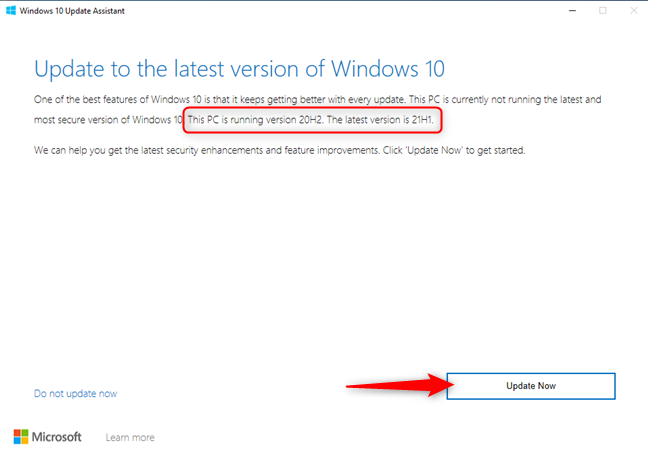Viewport: 648px width, 453px height.
Task: Click the text This PC is running version 20H2
Action: coord(255,120)
